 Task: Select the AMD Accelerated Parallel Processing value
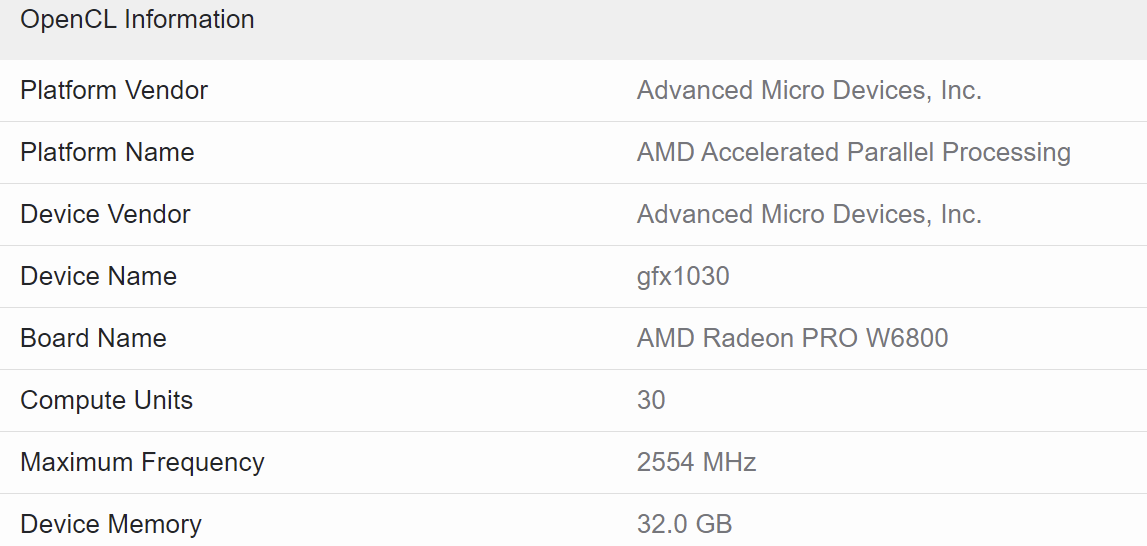853,152
